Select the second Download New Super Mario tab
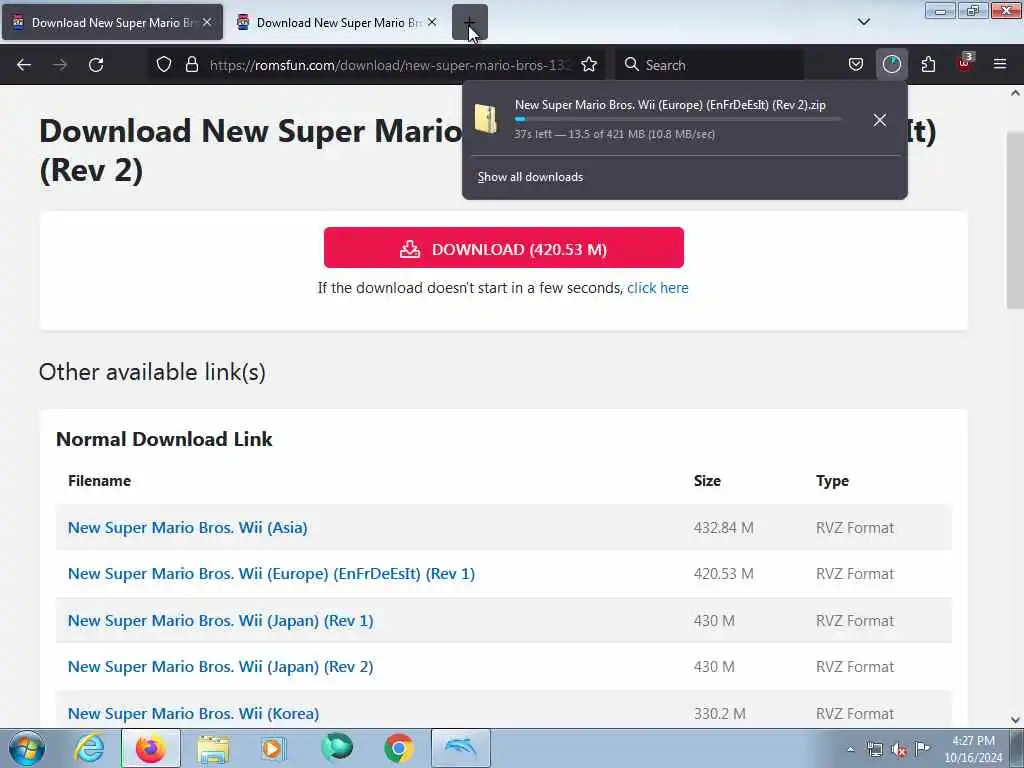This screenshot has height=768, width=1024. (x=338, y=22)
